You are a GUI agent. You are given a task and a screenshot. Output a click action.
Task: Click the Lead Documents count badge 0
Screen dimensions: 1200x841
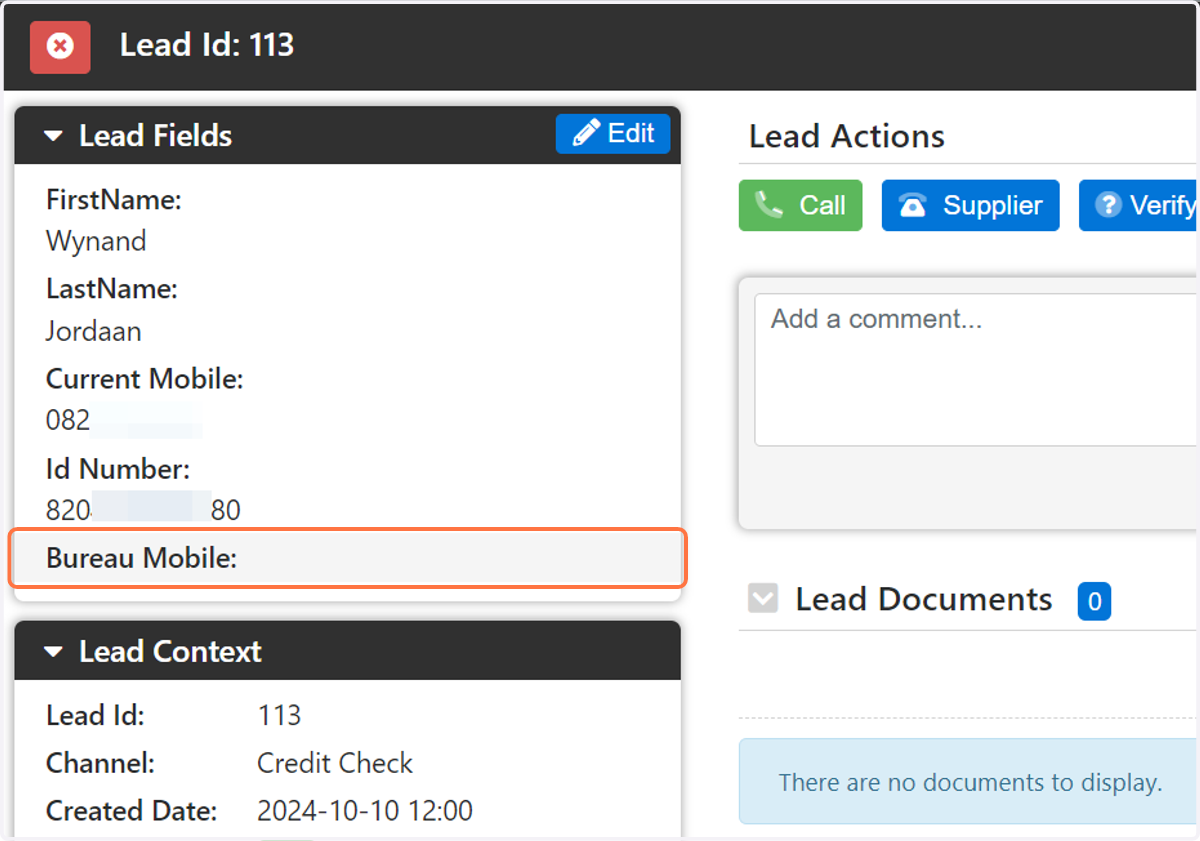click(x=1094, y=602)
